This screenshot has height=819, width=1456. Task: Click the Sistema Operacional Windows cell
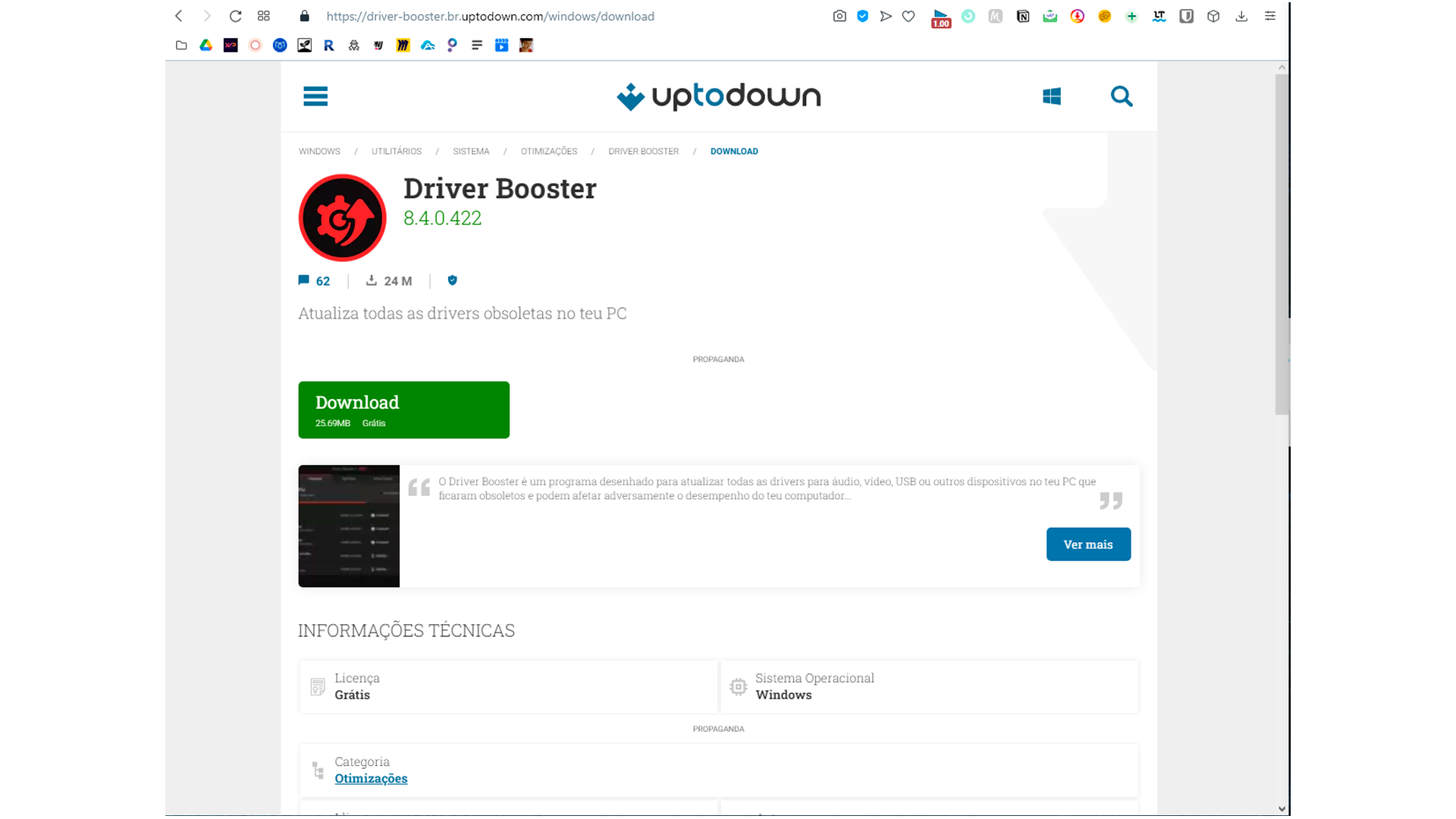929,686
